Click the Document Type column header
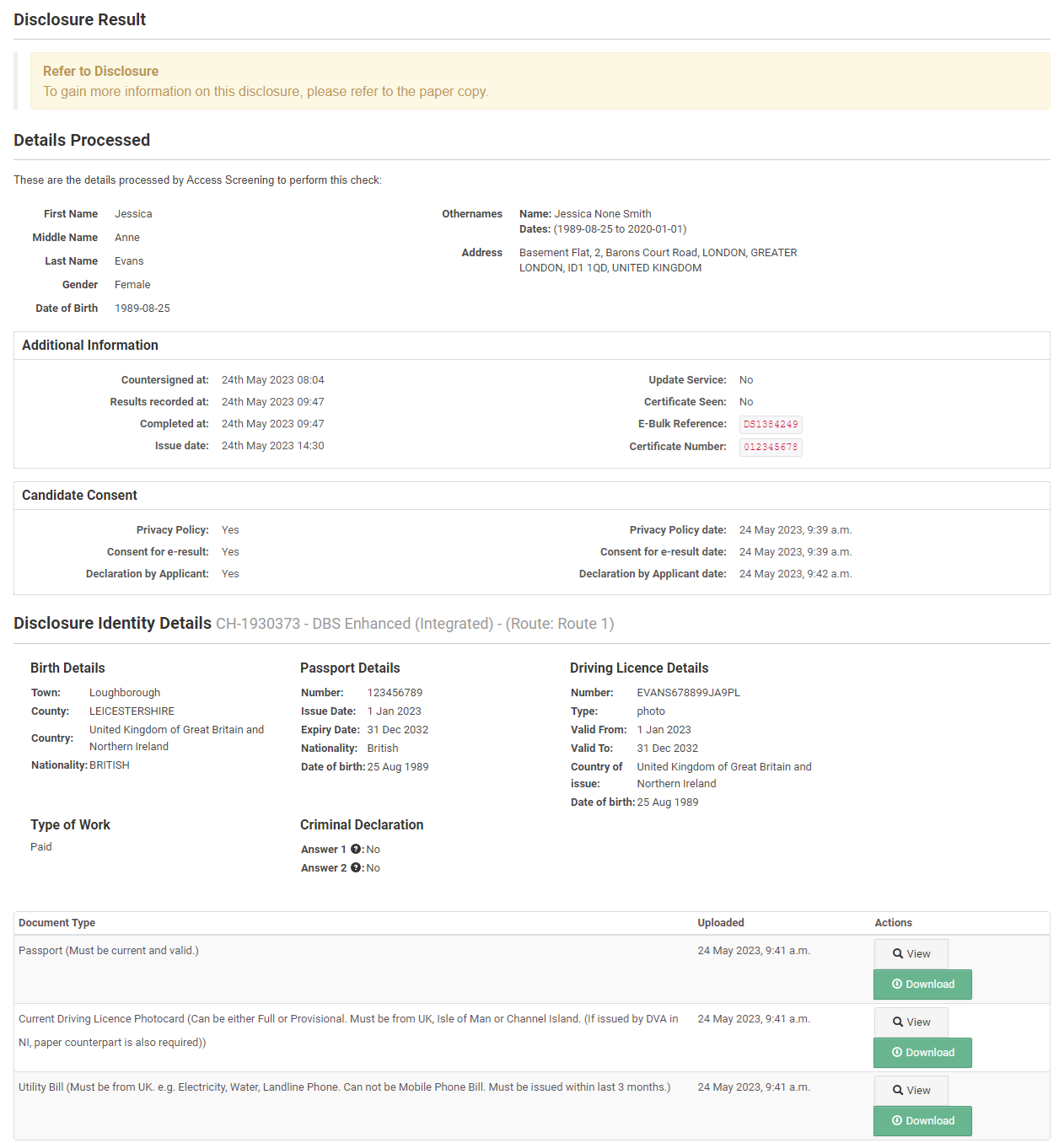The width and height of the screenshot is (1064, 1143). (57, 923)
